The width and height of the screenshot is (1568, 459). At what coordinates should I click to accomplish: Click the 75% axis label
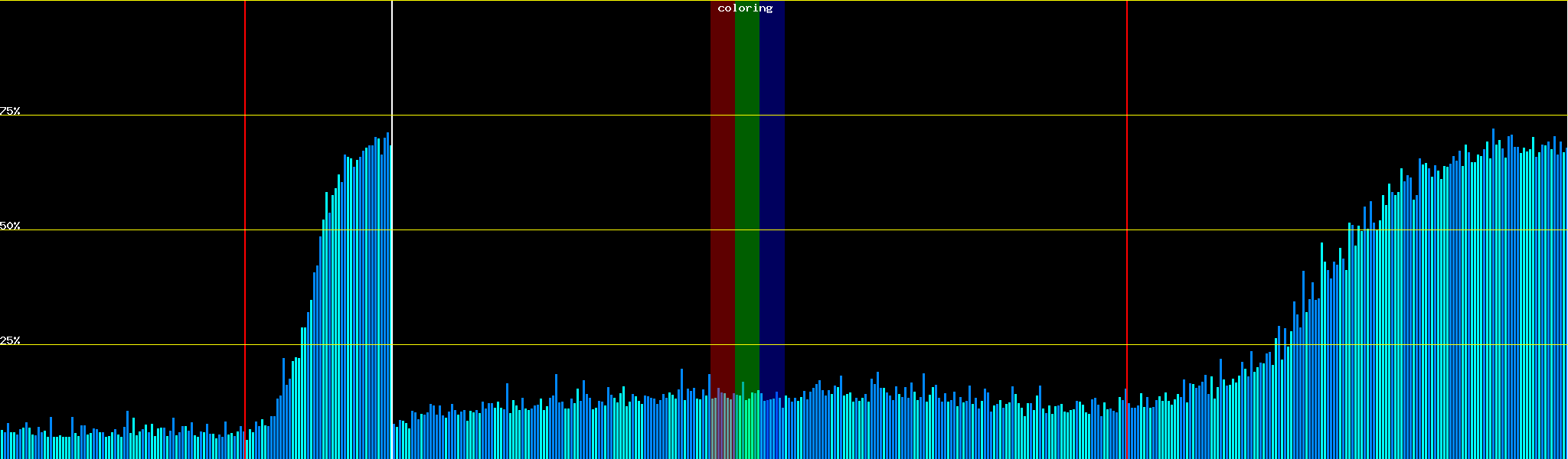click(10, 111)
